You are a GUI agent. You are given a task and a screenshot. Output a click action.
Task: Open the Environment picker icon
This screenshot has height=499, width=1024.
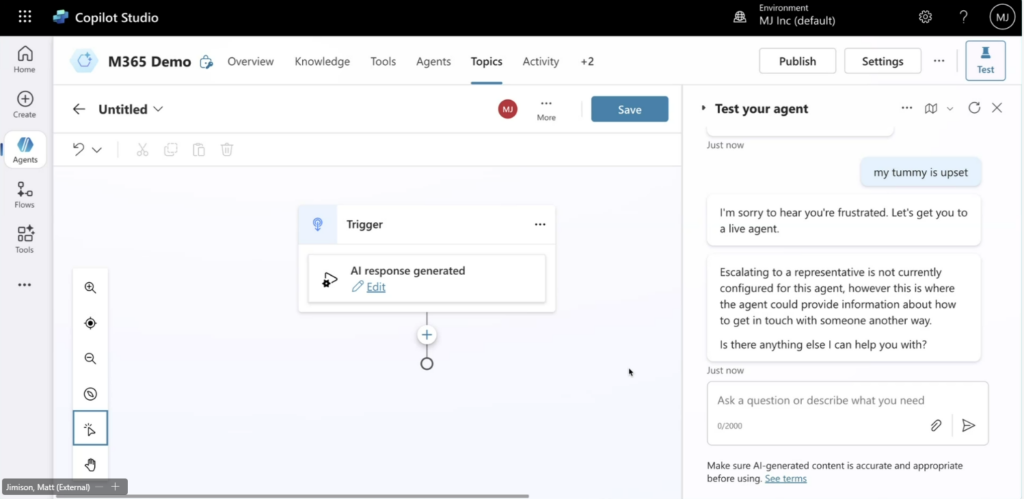pos(740,18)
